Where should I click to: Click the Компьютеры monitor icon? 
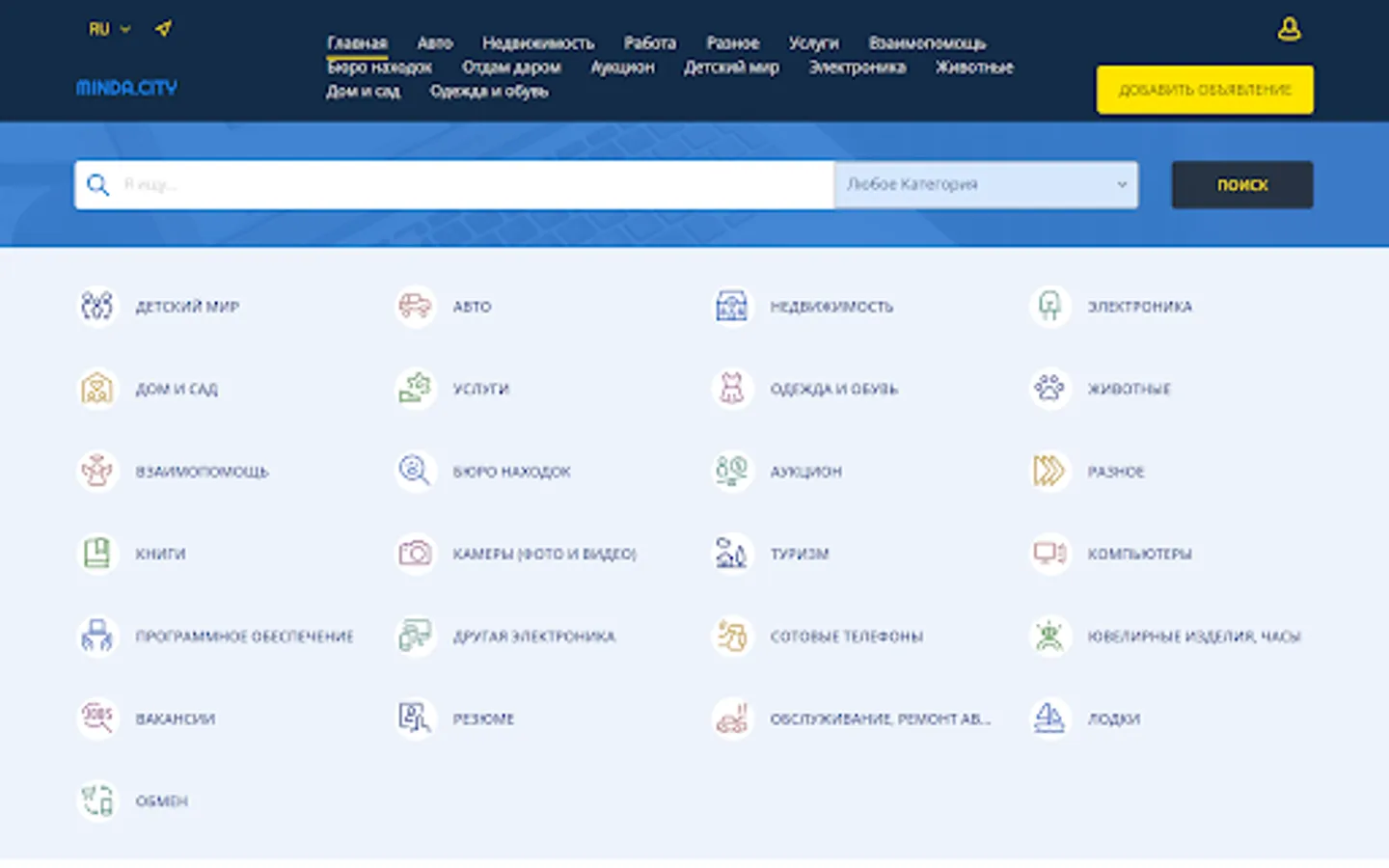click(1049, 554)
